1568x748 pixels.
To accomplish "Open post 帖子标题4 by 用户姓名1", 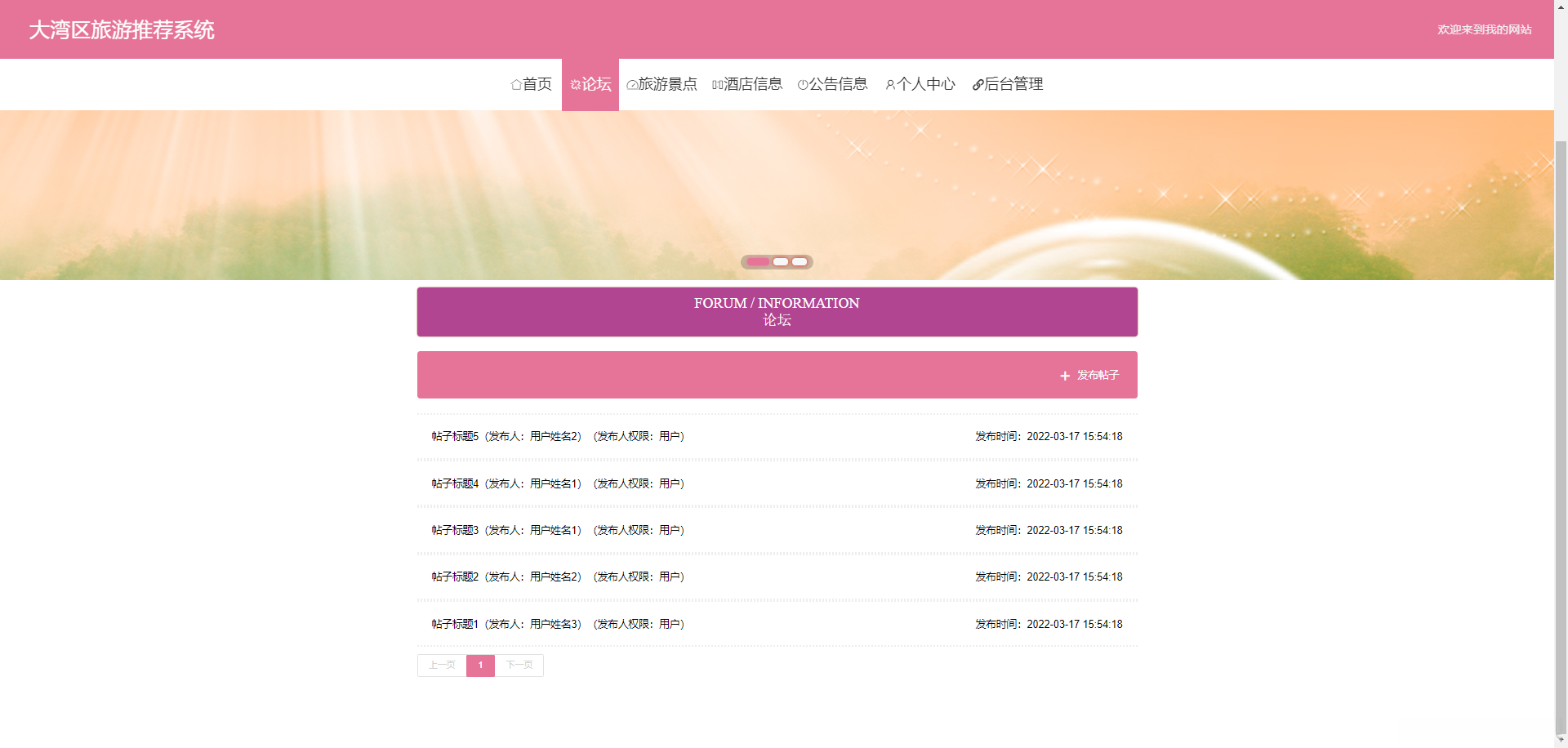I will 558,484.
